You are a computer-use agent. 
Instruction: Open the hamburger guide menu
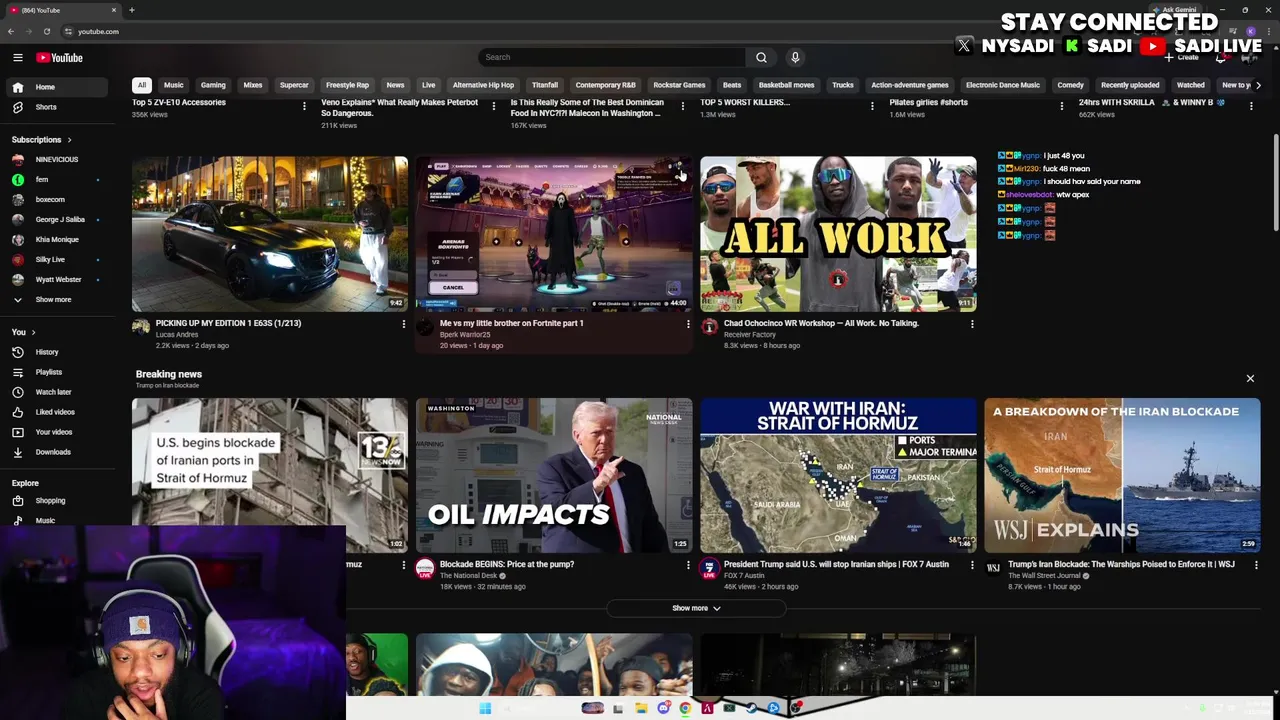coord(18,58)
